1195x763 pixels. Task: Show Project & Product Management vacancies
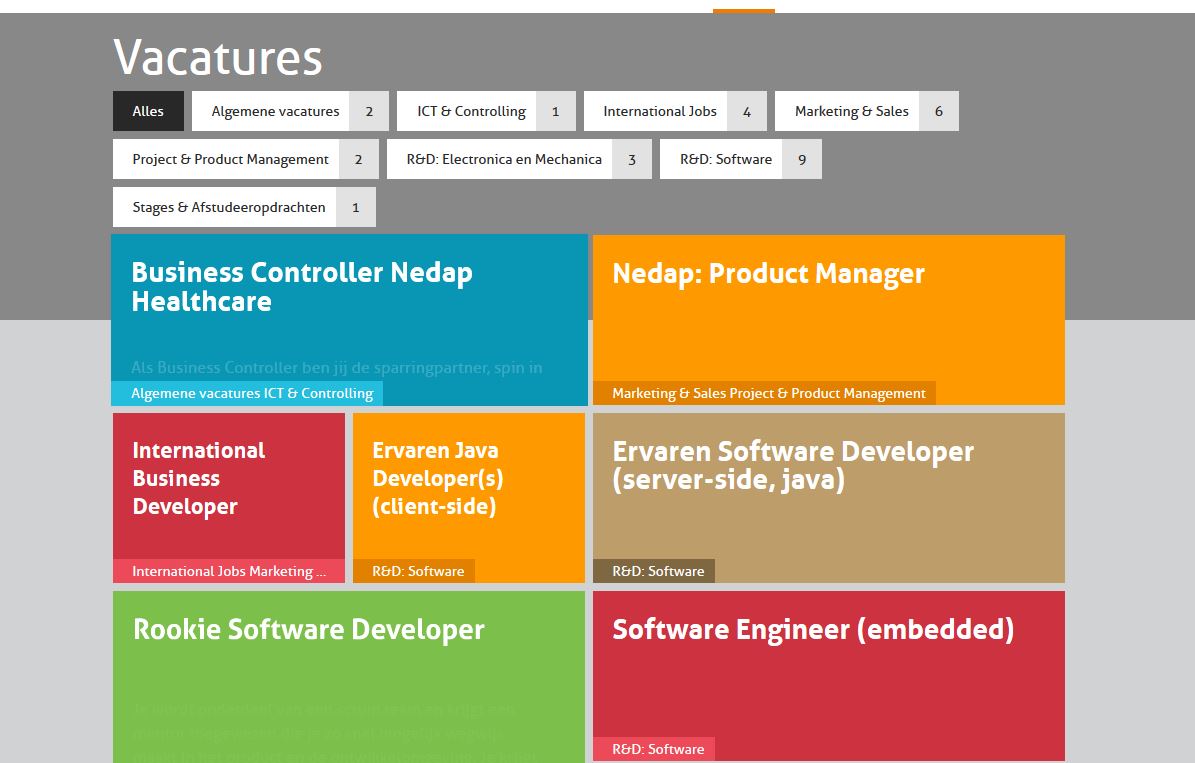(x=245, y=159)
